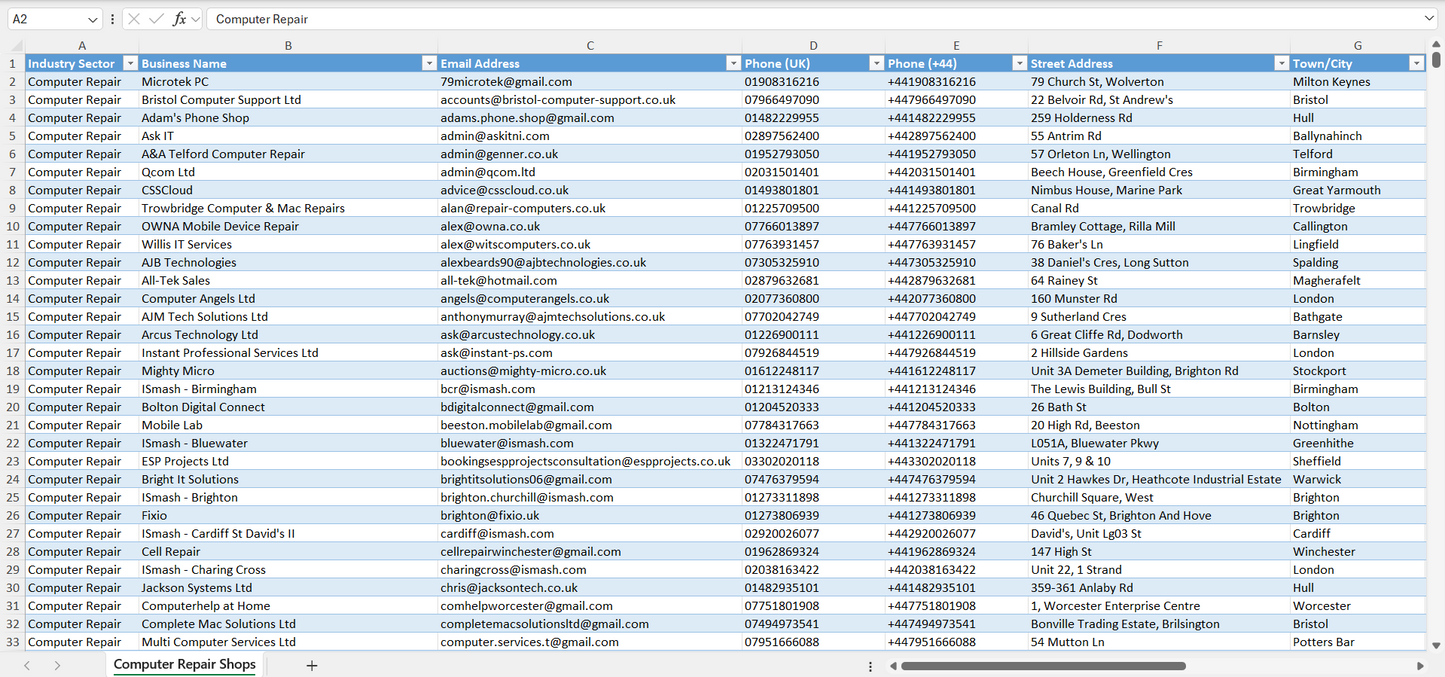Open the Name Box dropdown arrow

93,19
